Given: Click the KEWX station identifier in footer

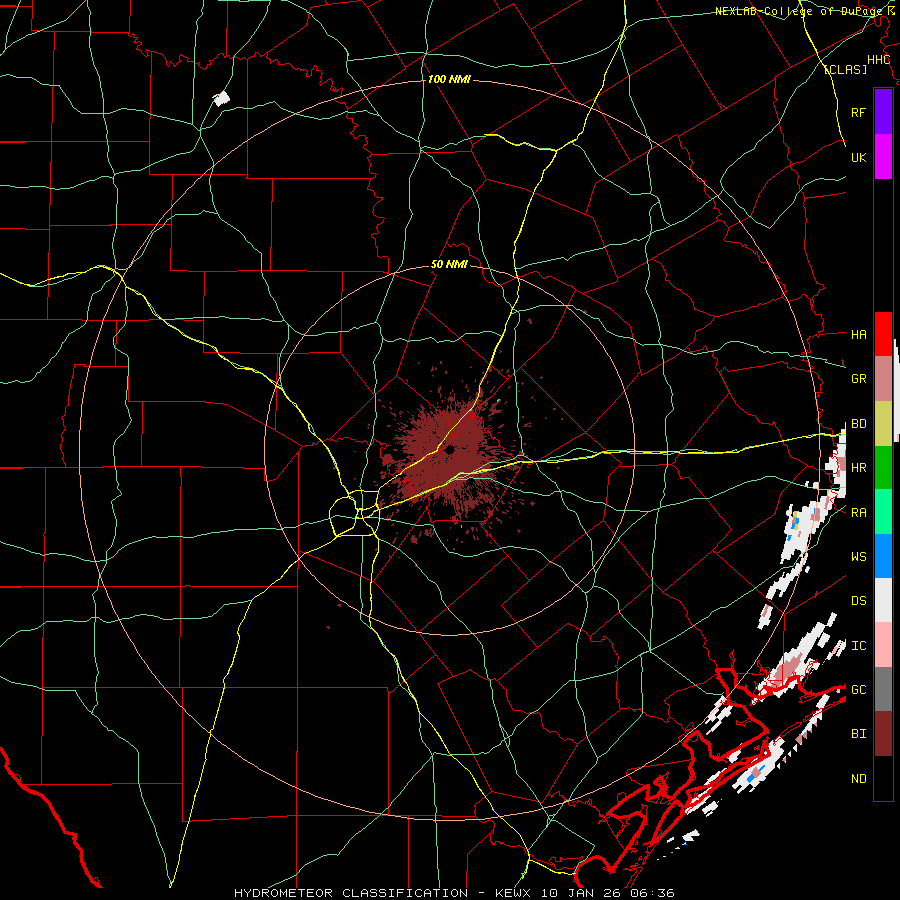Looking at the screenshot, I should point(515,893).
